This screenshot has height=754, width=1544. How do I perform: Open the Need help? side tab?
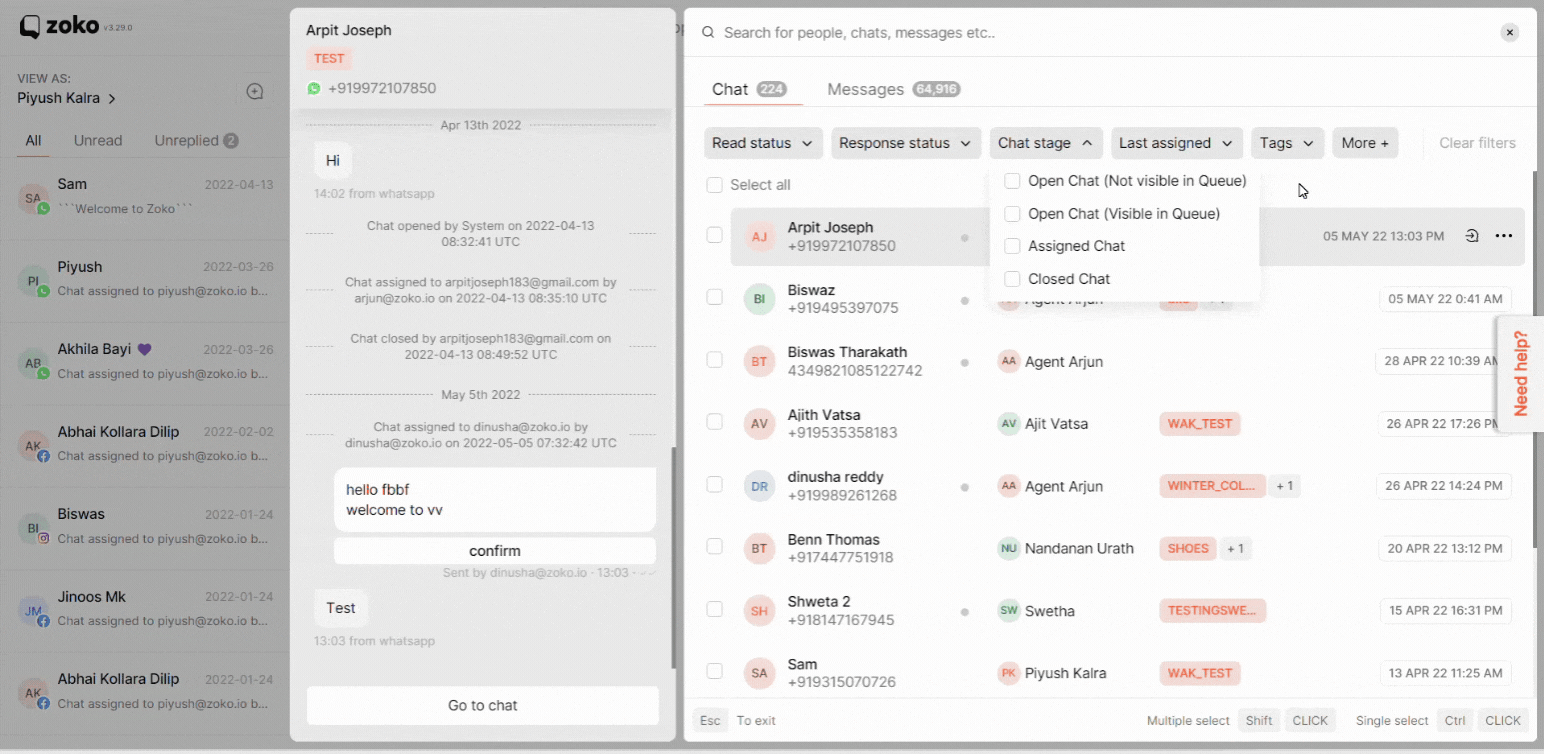1520,373
